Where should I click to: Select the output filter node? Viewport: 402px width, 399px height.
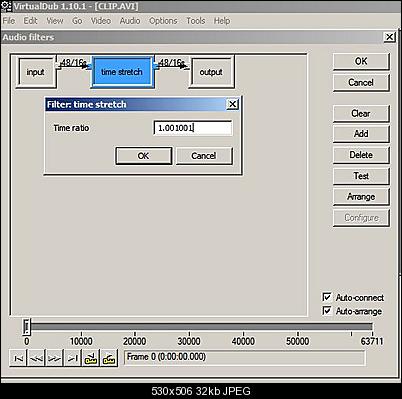pyautogui.click(x=211, y=72)
